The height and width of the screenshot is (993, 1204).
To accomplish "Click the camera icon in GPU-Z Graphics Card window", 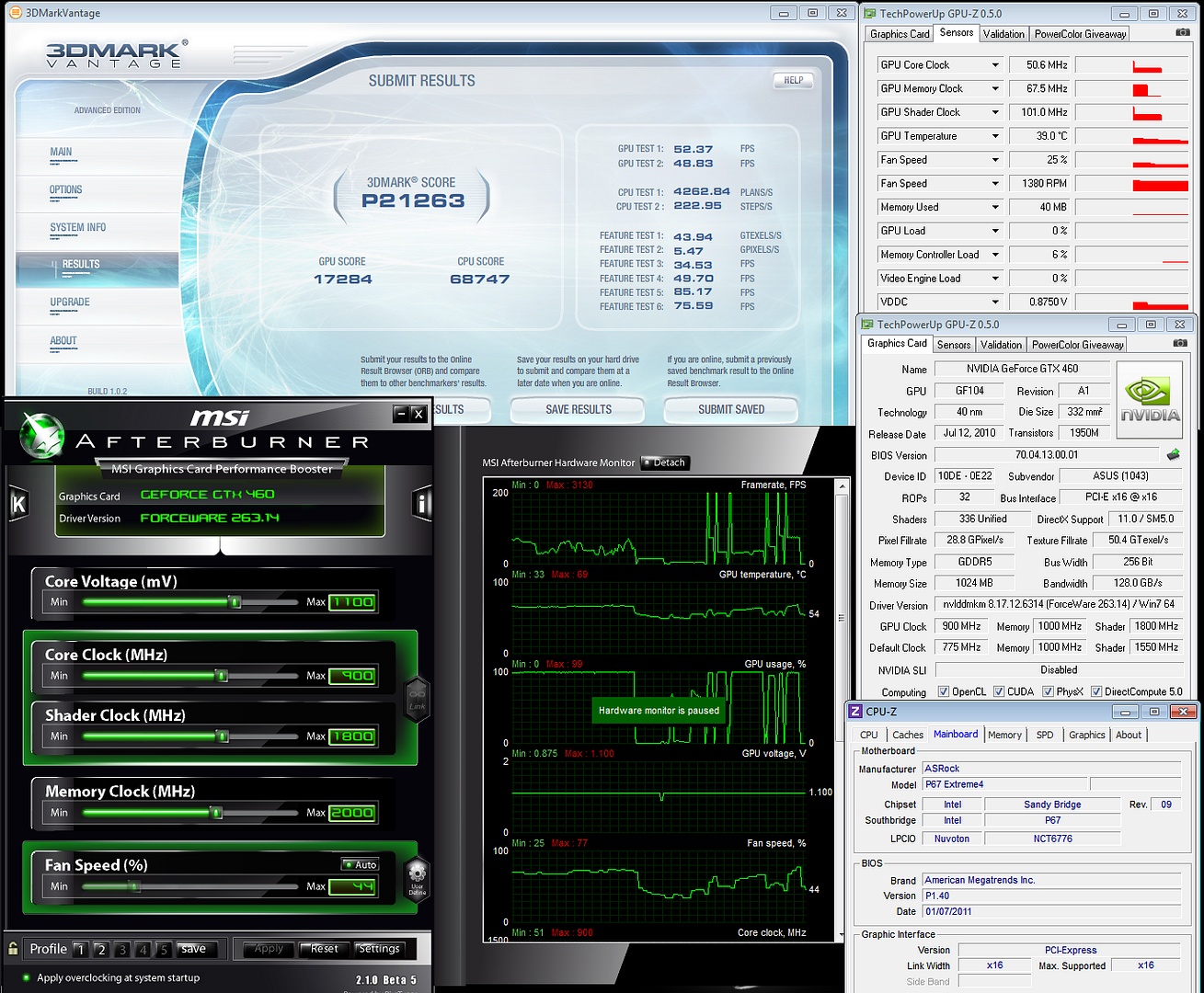I will tap(1180, 343).
